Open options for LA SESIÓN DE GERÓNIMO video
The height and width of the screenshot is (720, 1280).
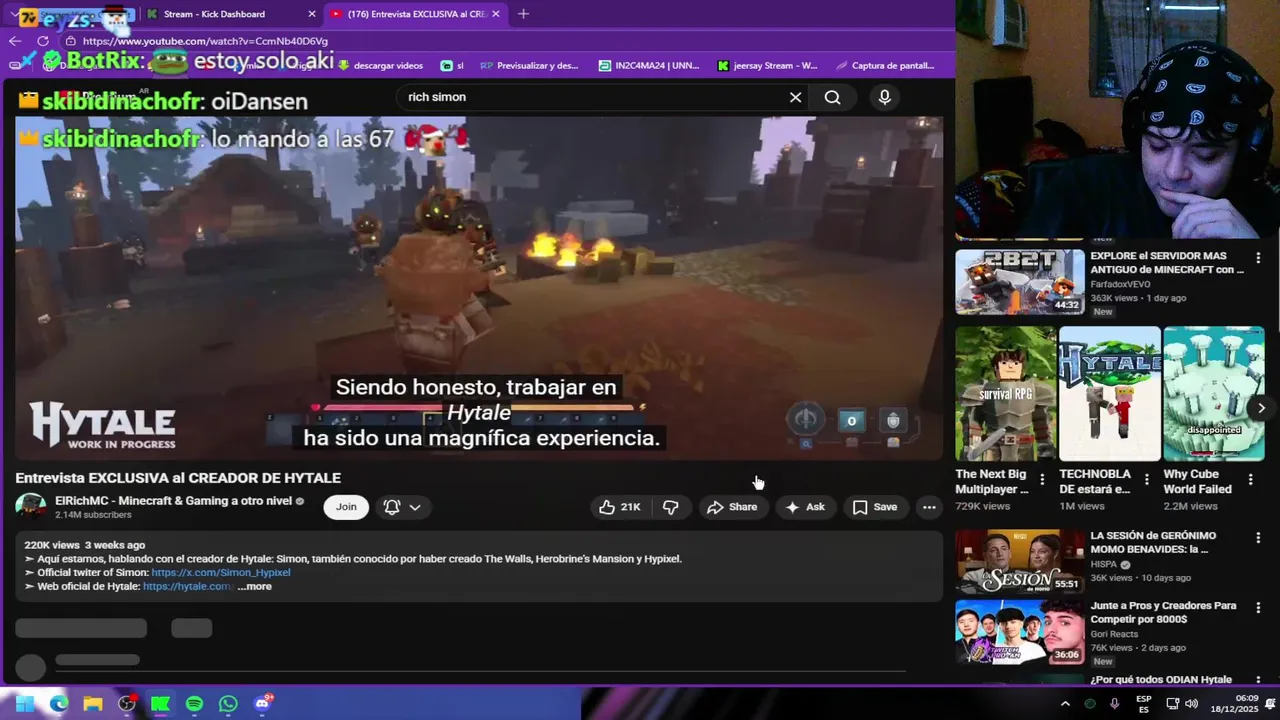tap(1259, 538)
